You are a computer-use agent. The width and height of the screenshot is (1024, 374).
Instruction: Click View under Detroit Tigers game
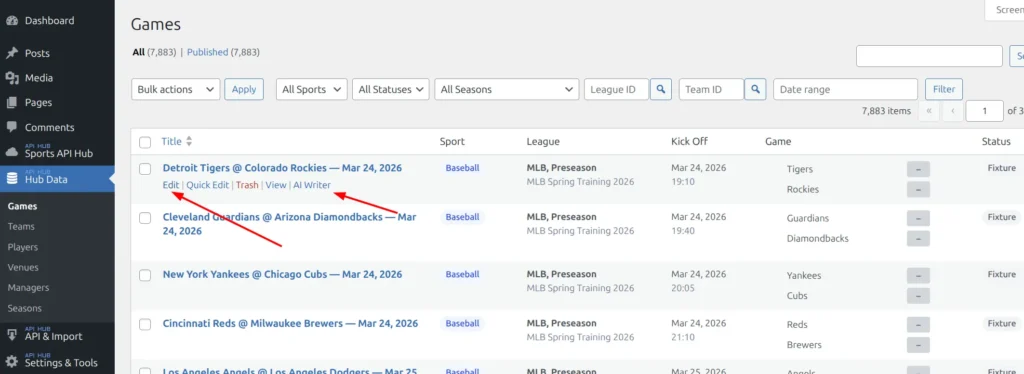coord(276,185)
